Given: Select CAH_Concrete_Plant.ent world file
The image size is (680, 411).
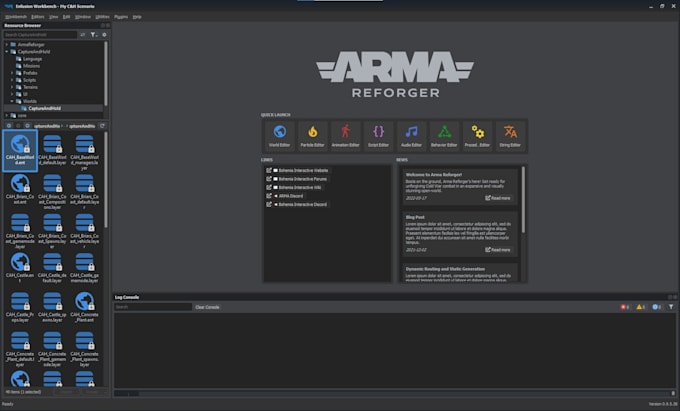Looking at the screenshot, I should coord(85,307).
